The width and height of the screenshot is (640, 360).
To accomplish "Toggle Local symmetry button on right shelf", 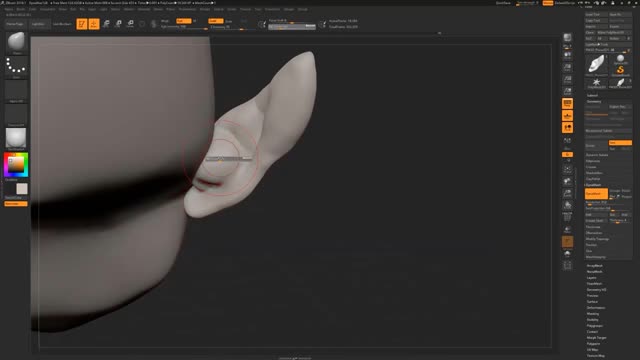I will click(x=567, y=128).
